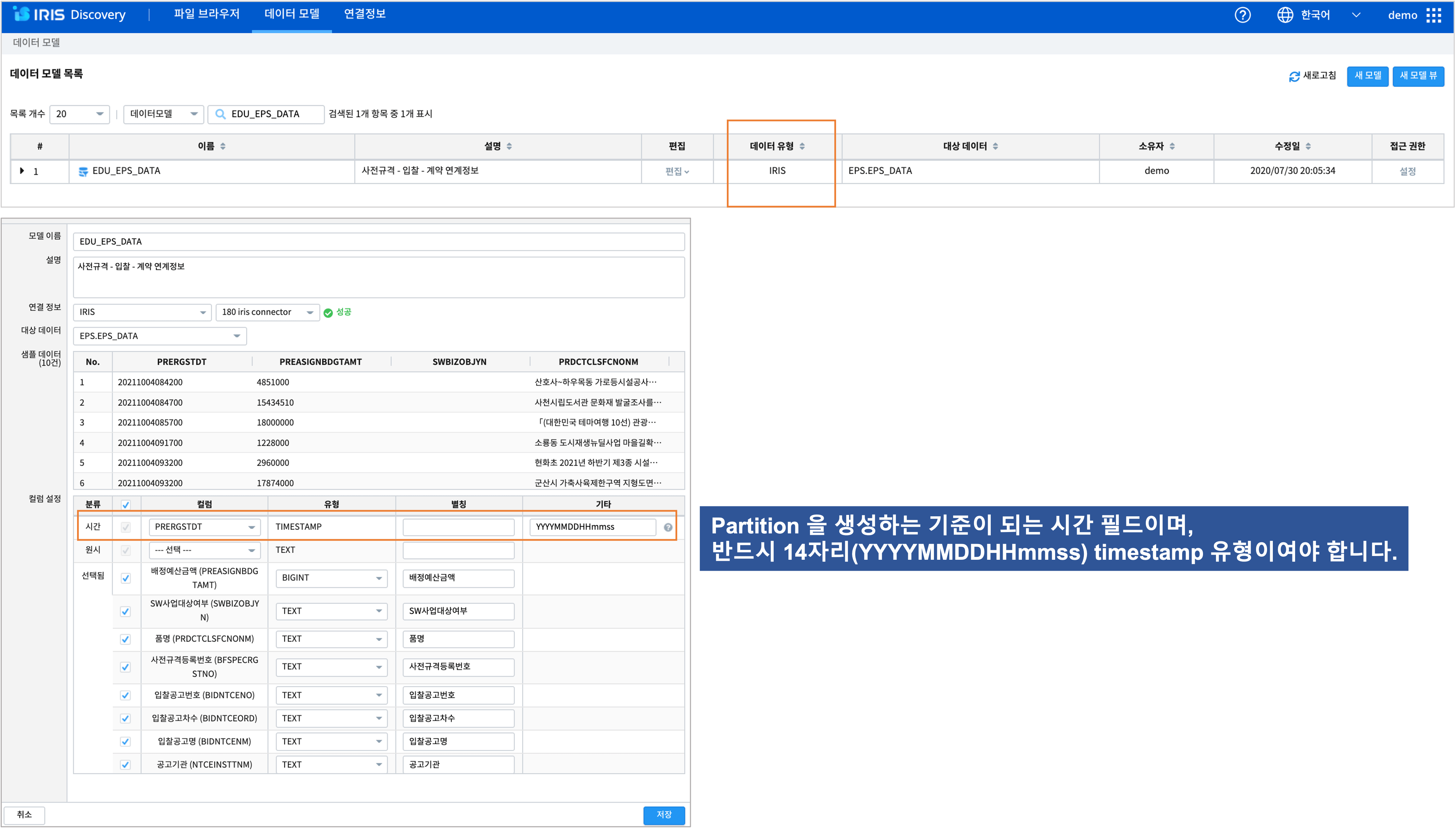Toggle the 품명 (PRDCTCLSFCNONM) checkbox
The image size is (1456, 828).
126,639
